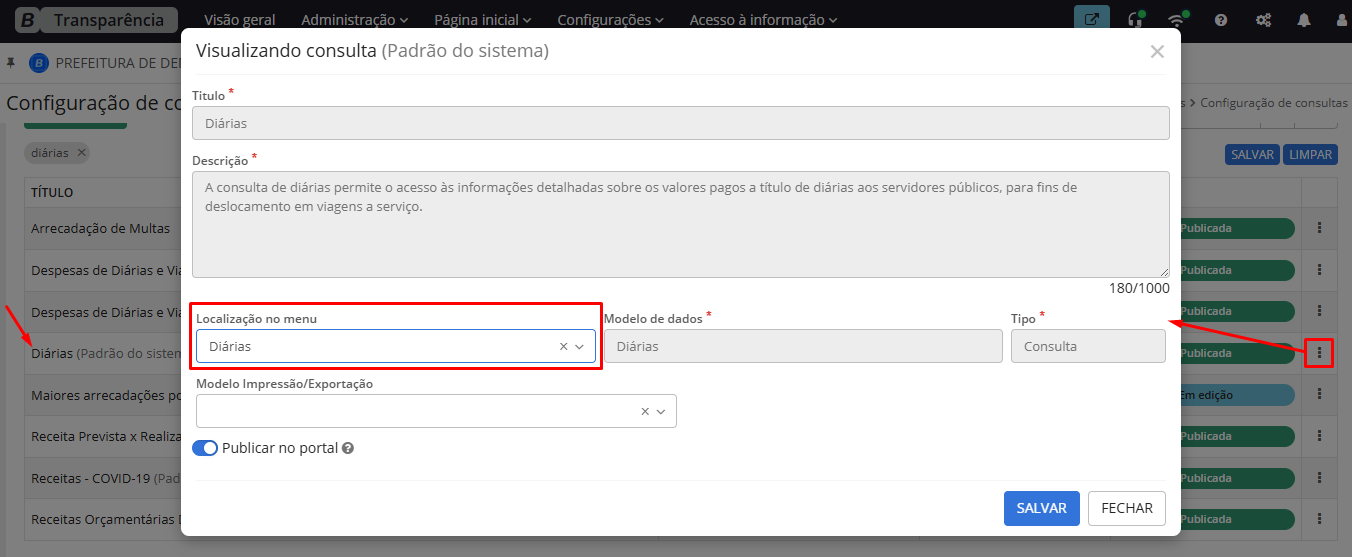This screenshot has width=1352, height=557.
Task: Remove the diárias filter tag
Action: (81, 153)
